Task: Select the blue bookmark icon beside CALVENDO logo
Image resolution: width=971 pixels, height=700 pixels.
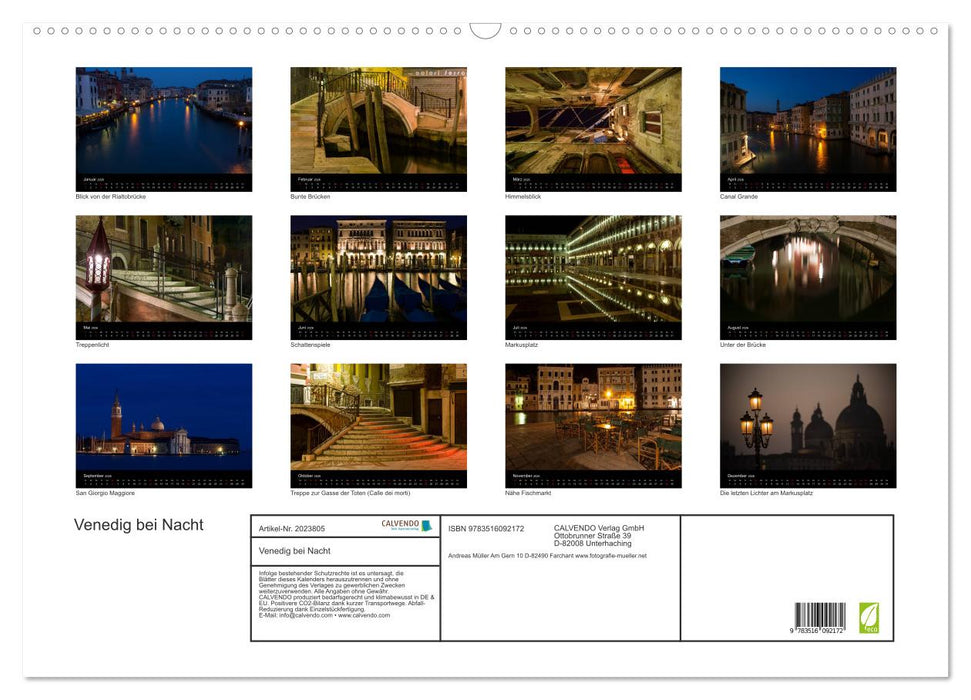Action: coord(426,526)
